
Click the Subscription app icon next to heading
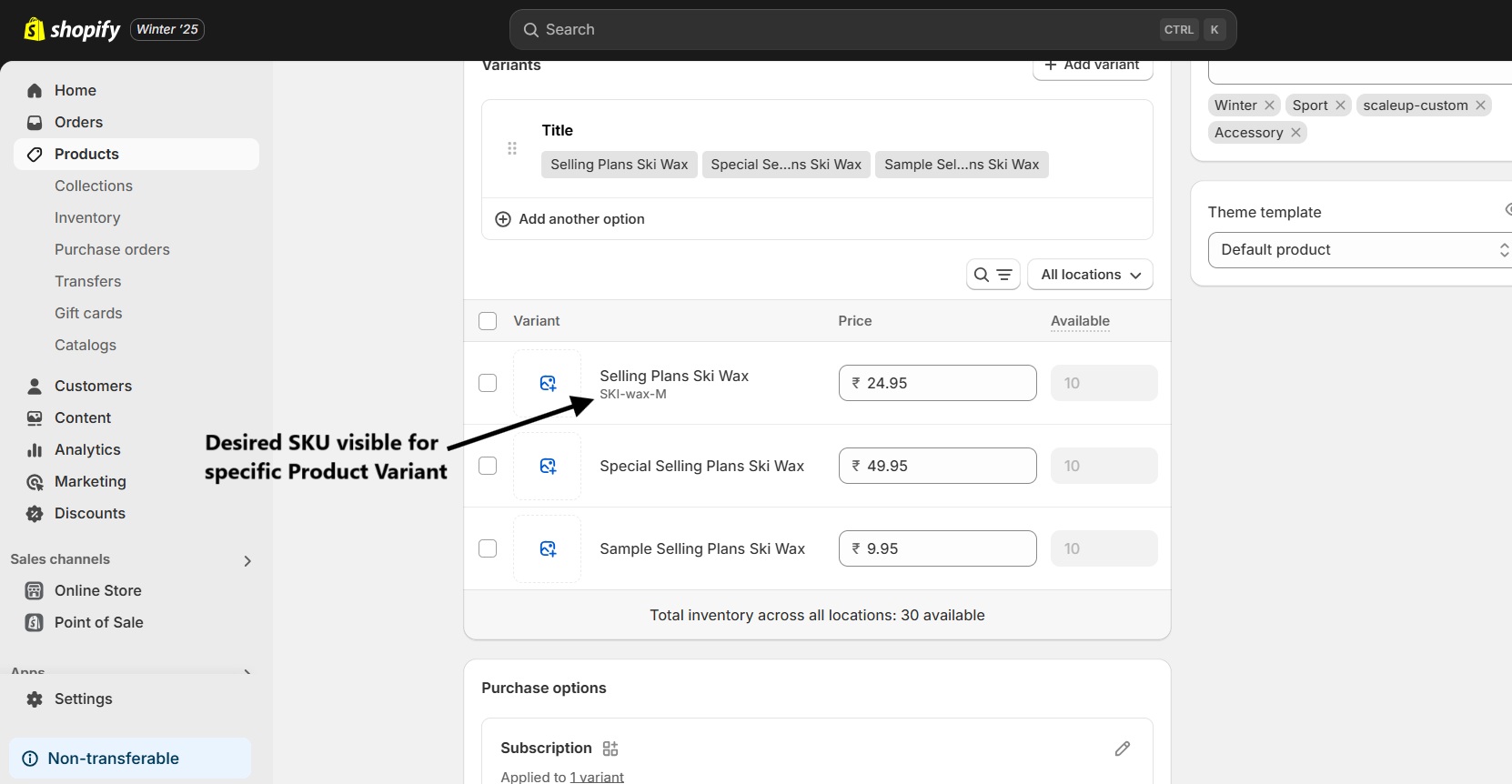610,749
